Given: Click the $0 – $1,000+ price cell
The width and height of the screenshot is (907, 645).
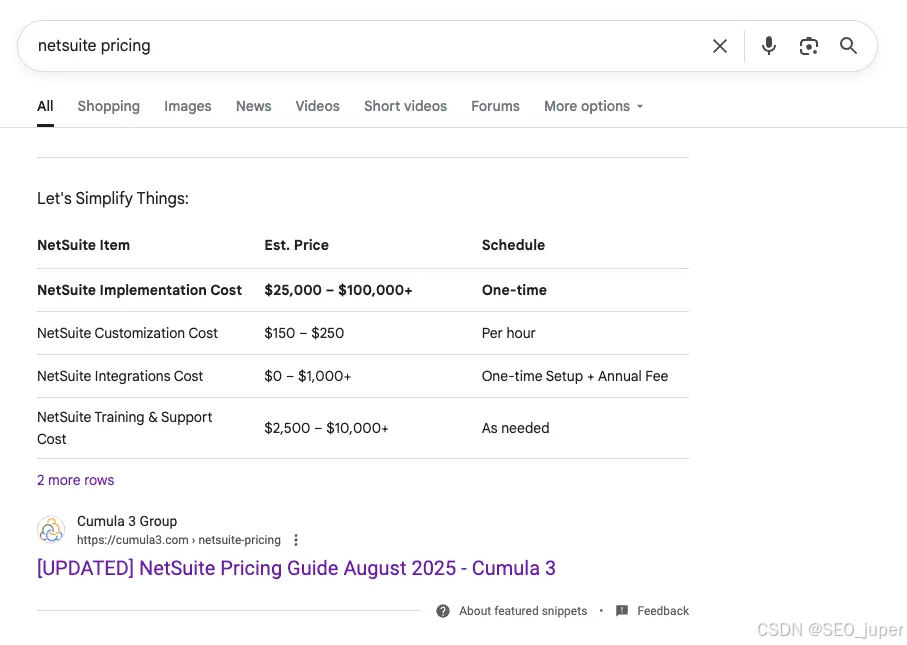Looking at the screenshot, I should point(308,376).
